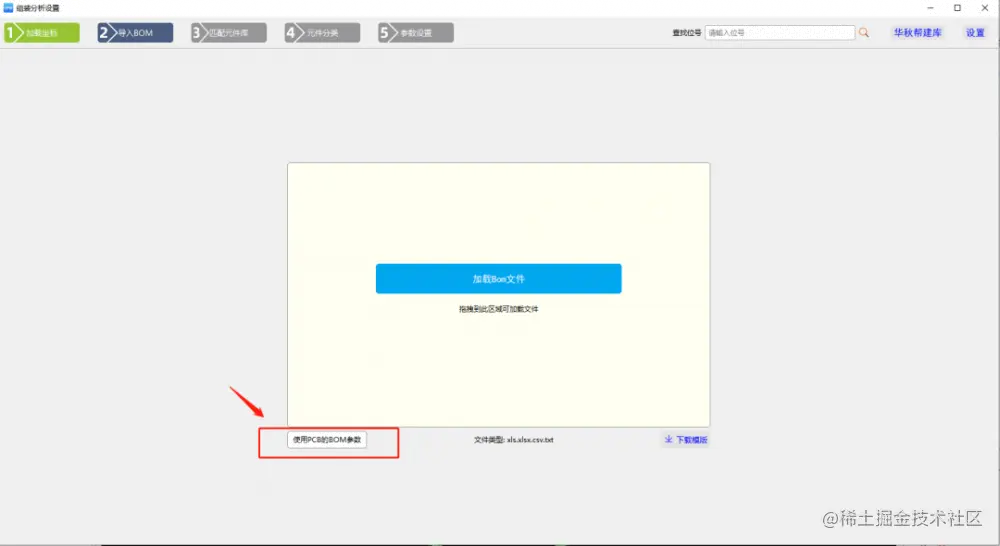
Task: Go to step 1 加载坐标
Action: [42, 33]
